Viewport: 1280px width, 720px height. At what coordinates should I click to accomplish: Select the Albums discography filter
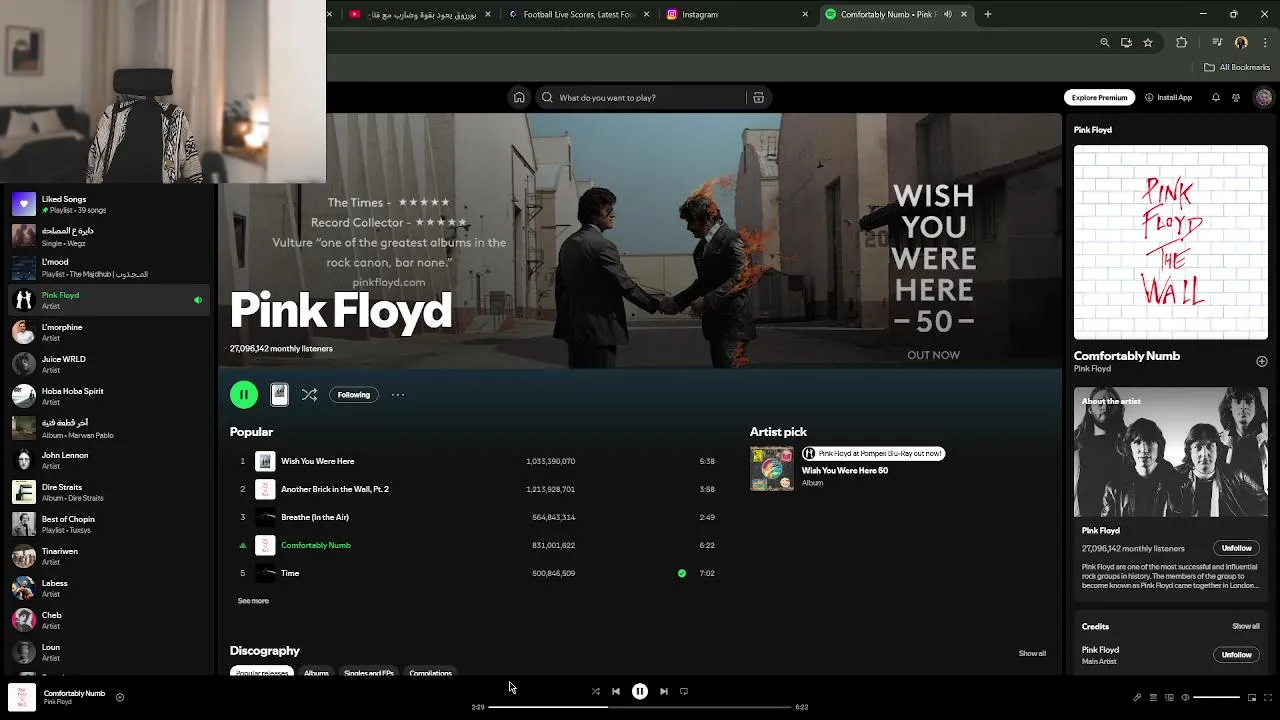[316, 673]
